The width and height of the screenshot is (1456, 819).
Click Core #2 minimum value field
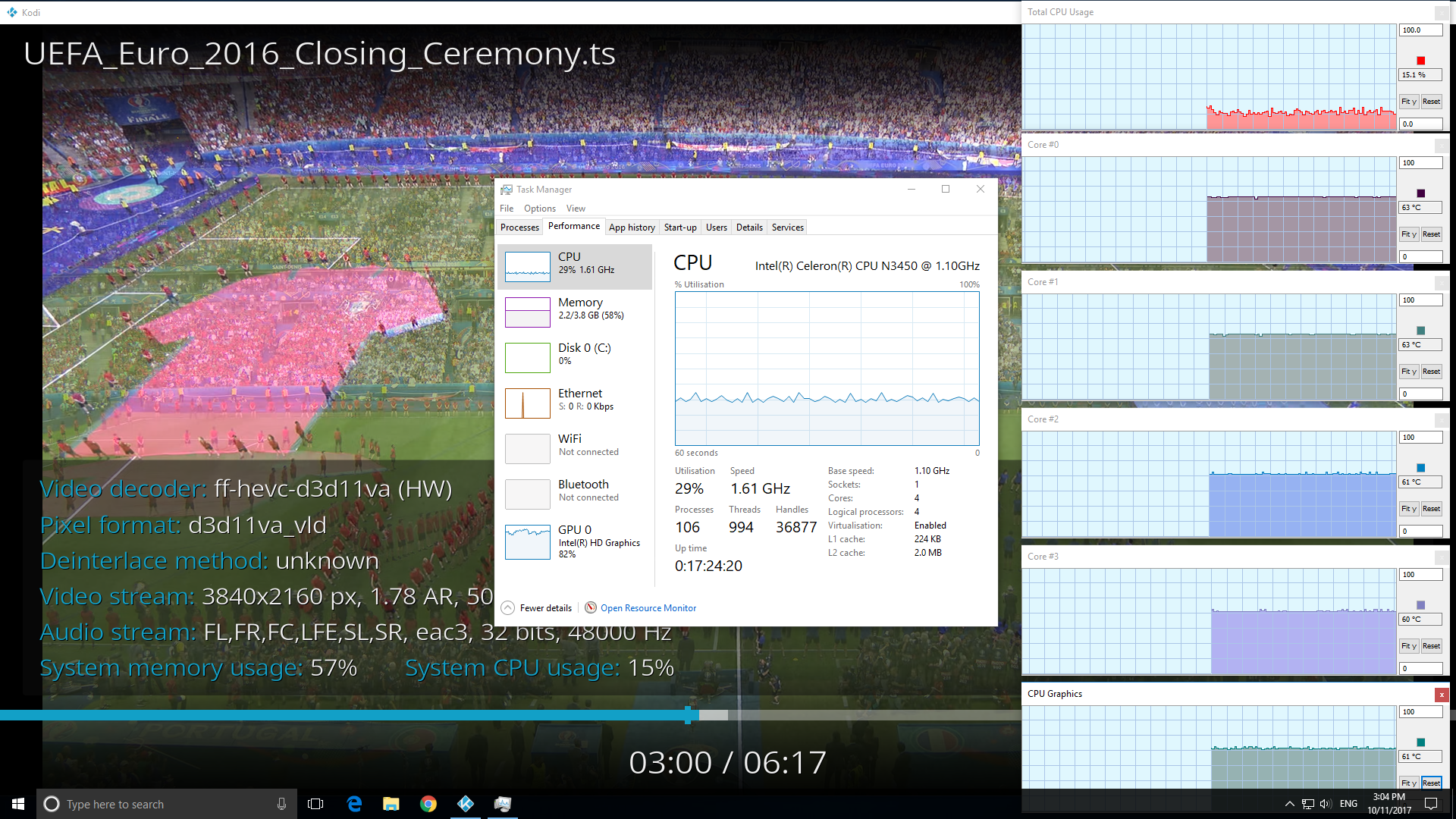1420,532
